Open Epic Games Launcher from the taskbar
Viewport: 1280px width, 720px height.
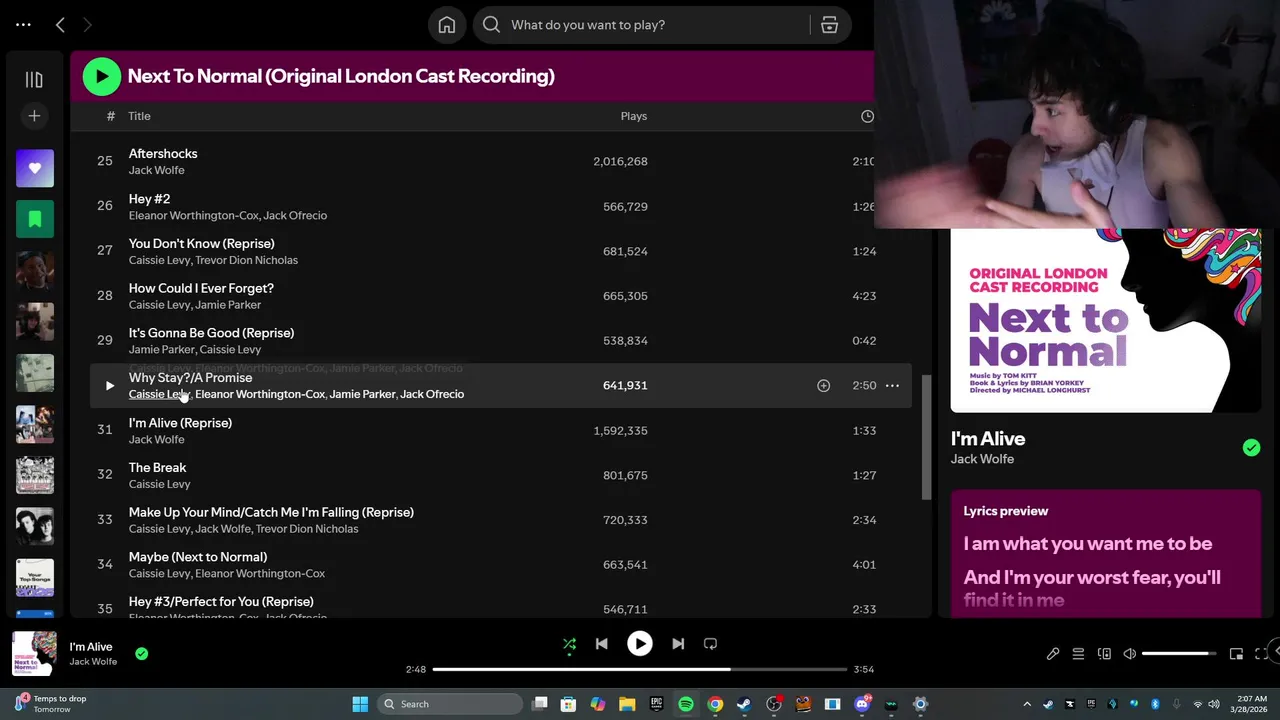[657, 704]
